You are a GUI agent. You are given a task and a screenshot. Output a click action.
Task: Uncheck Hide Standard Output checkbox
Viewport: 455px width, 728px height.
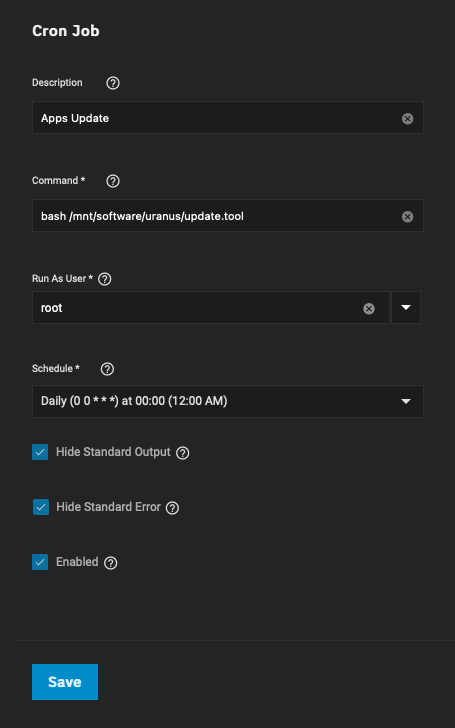[x=40, y=452]
